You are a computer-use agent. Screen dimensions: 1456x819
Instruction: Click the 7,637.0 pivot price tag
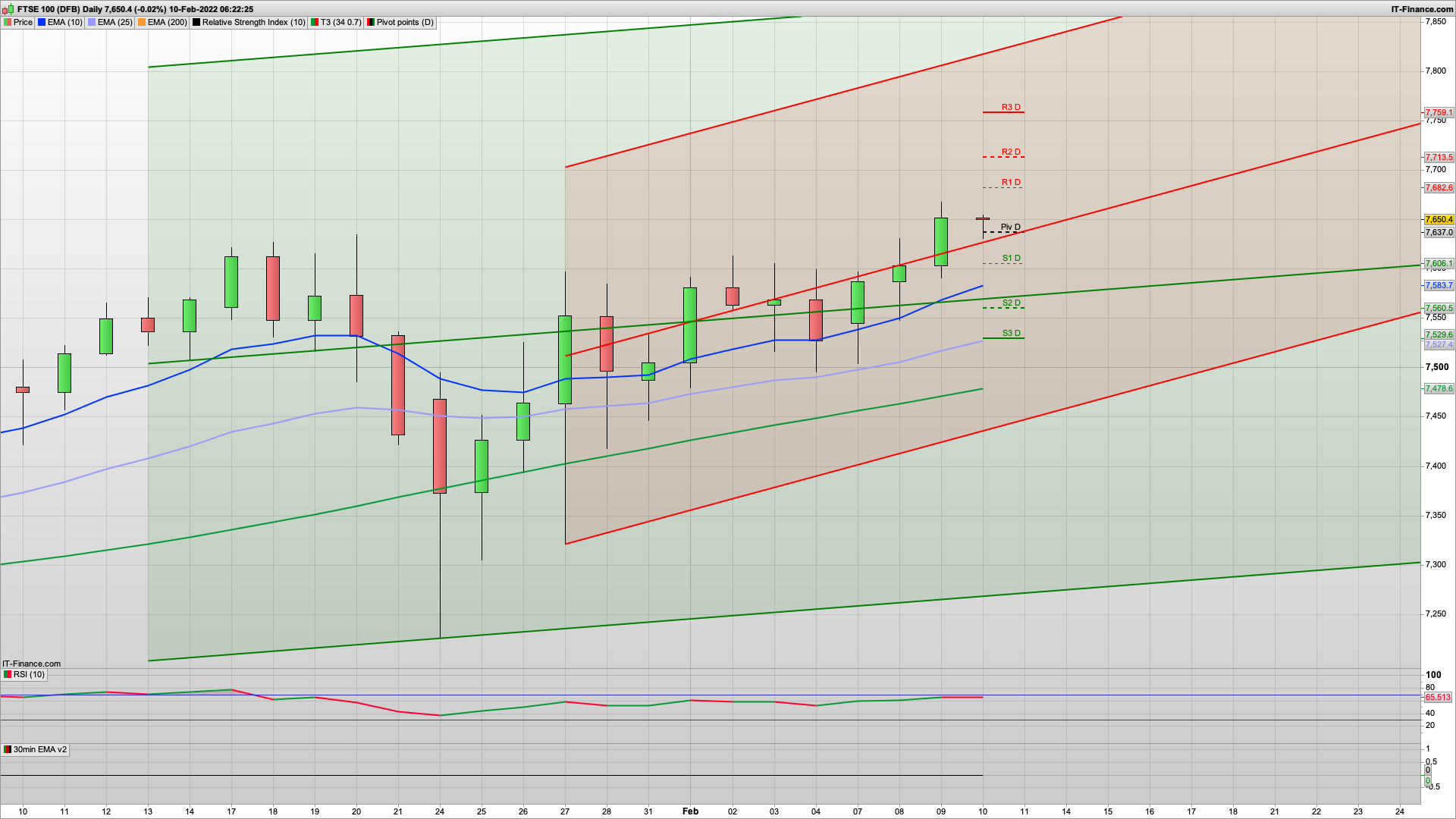click(x=1439, y=232)
